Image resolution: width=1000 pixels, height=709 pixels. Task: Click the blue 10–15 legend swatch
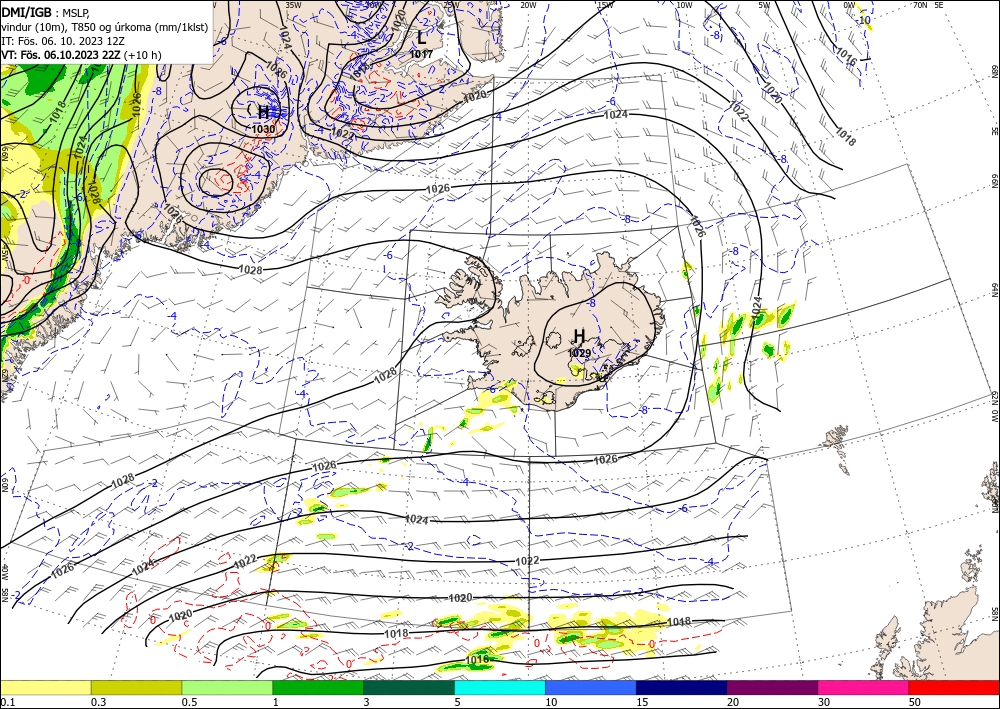(591, 687)
